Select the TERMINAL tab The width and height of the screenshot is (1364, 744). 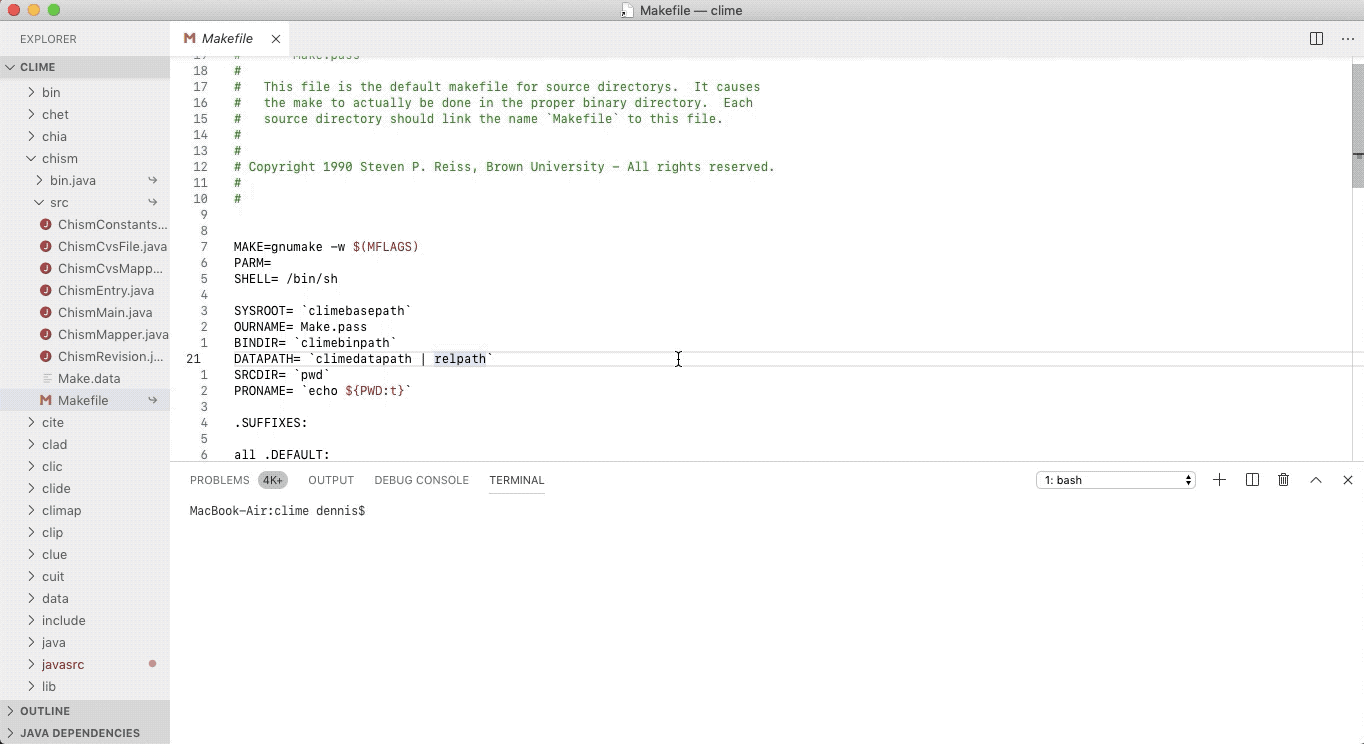click(x=517, y=480)
